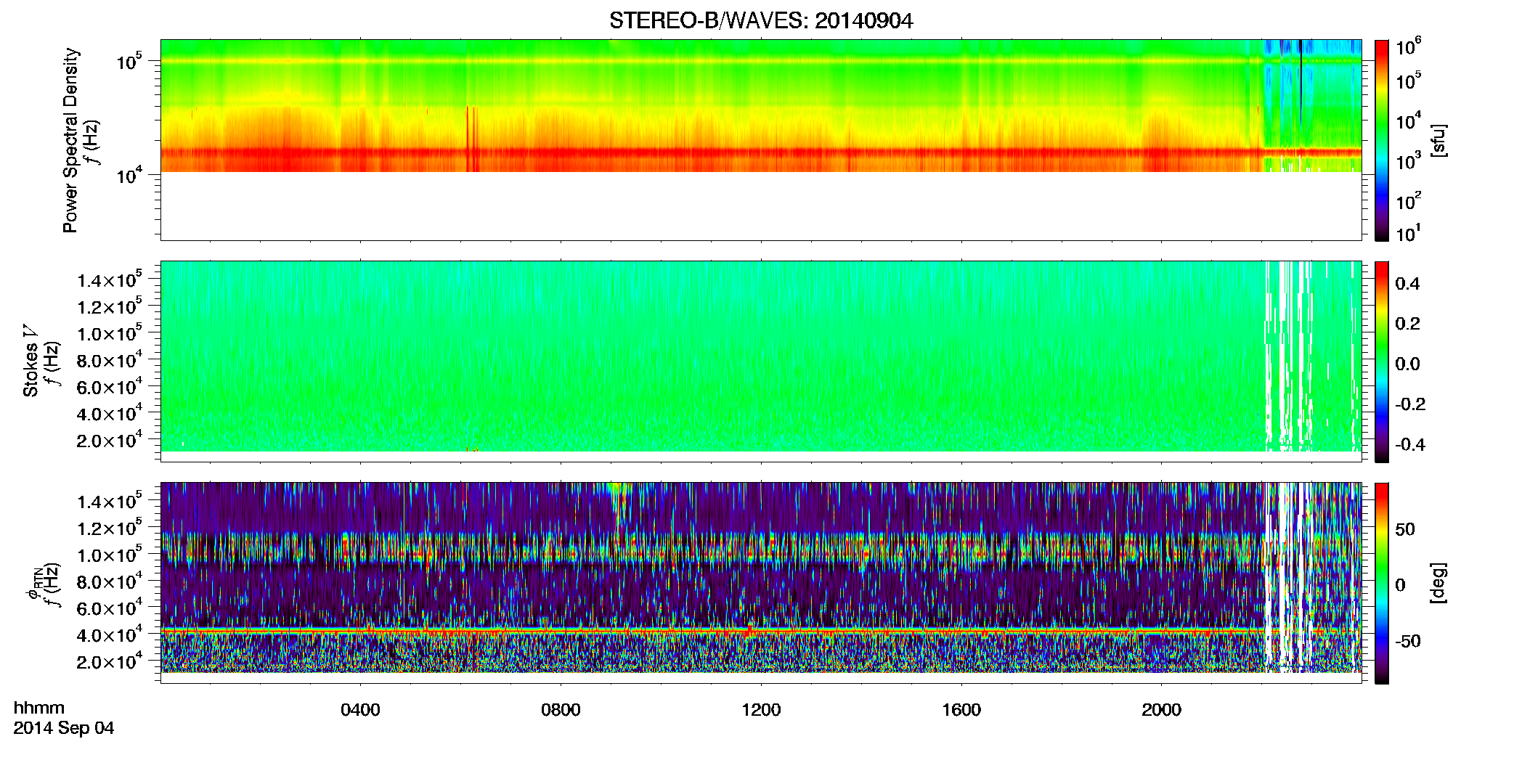This screenshot has width=1522, height=784.
Task: Click the STEREO-B/WAVES: 20140904 plot title
Action: click(761, 21)
